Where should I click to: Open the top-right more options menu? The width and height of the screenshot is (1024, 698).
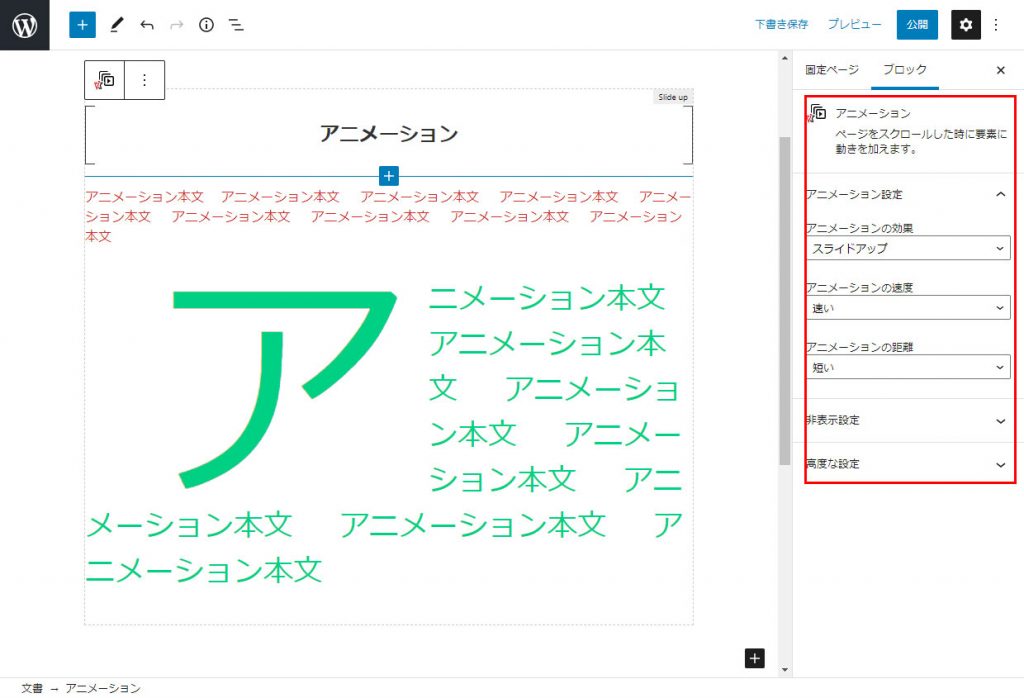pyautogui.click(x=996, y=25)
